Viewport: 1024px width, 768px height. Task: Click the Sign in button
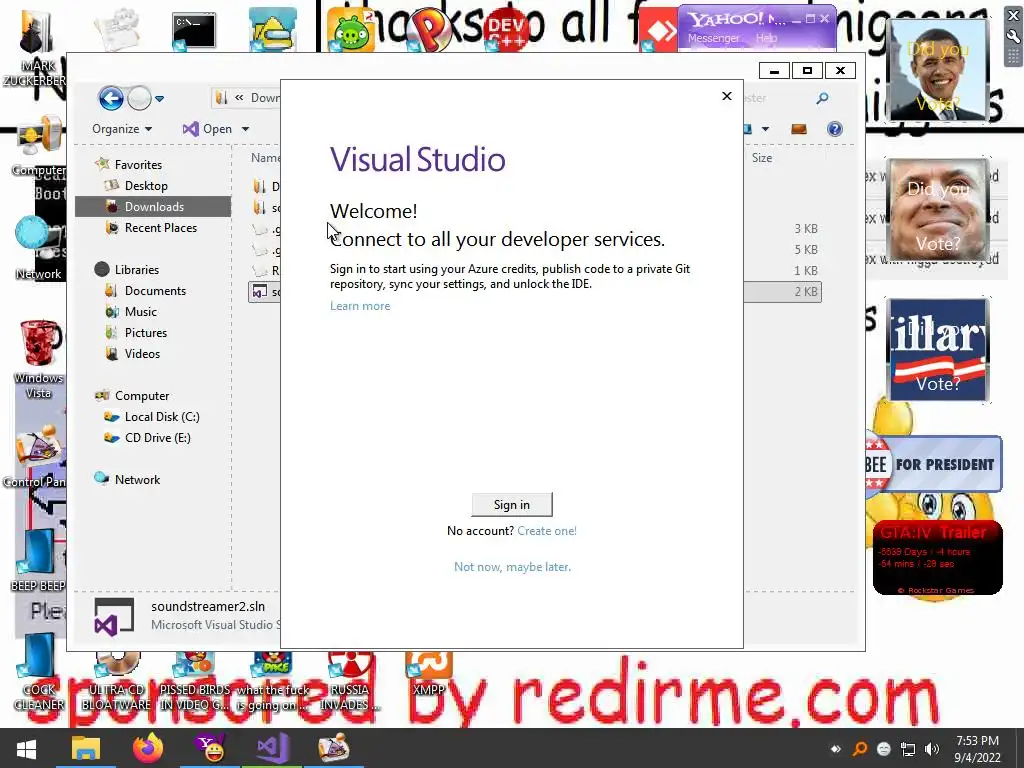click(511, 504)
